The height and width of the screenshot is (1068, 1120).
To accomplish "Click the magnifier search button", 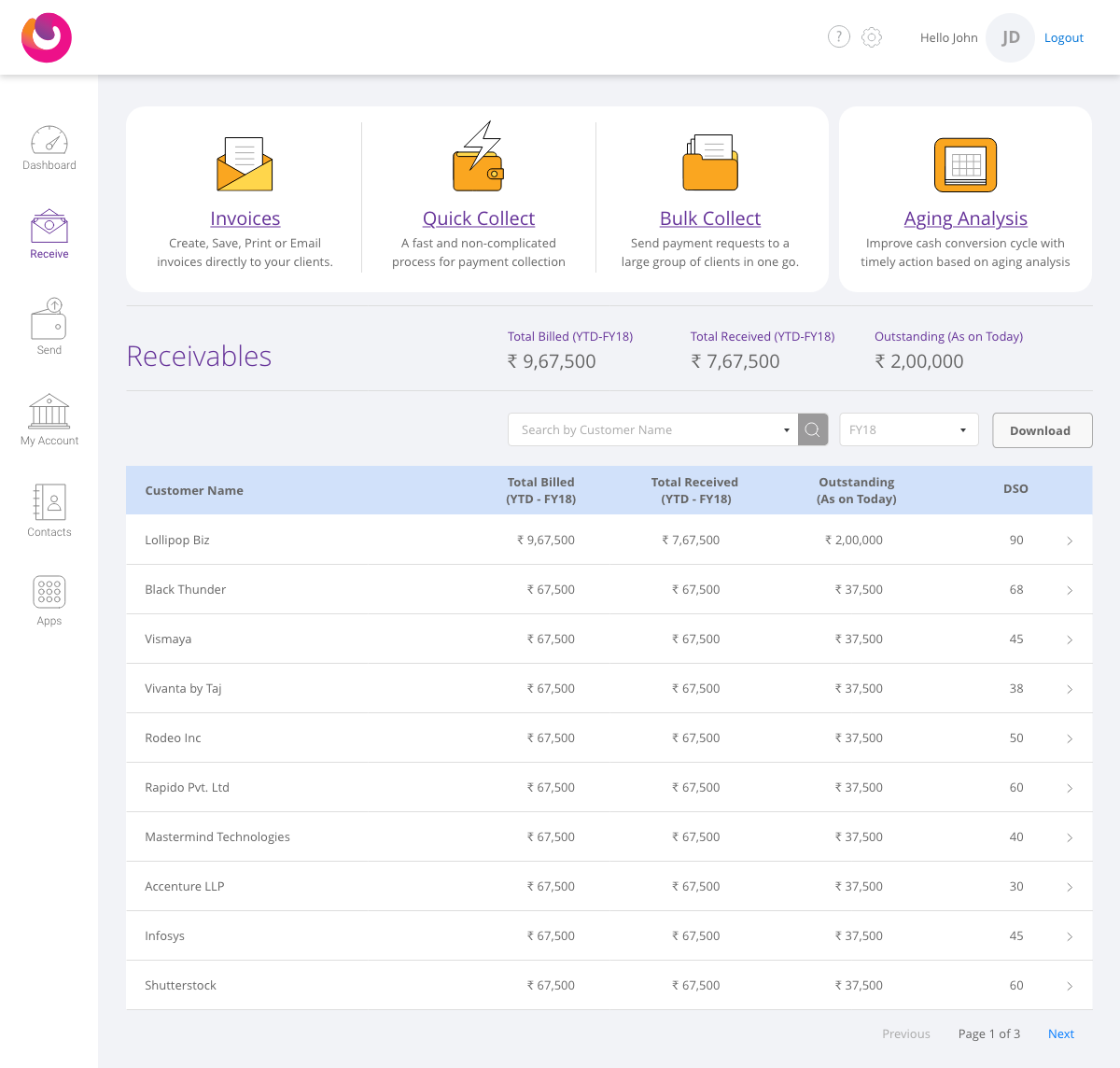I will pyautogui.click(x=813, y=429).
